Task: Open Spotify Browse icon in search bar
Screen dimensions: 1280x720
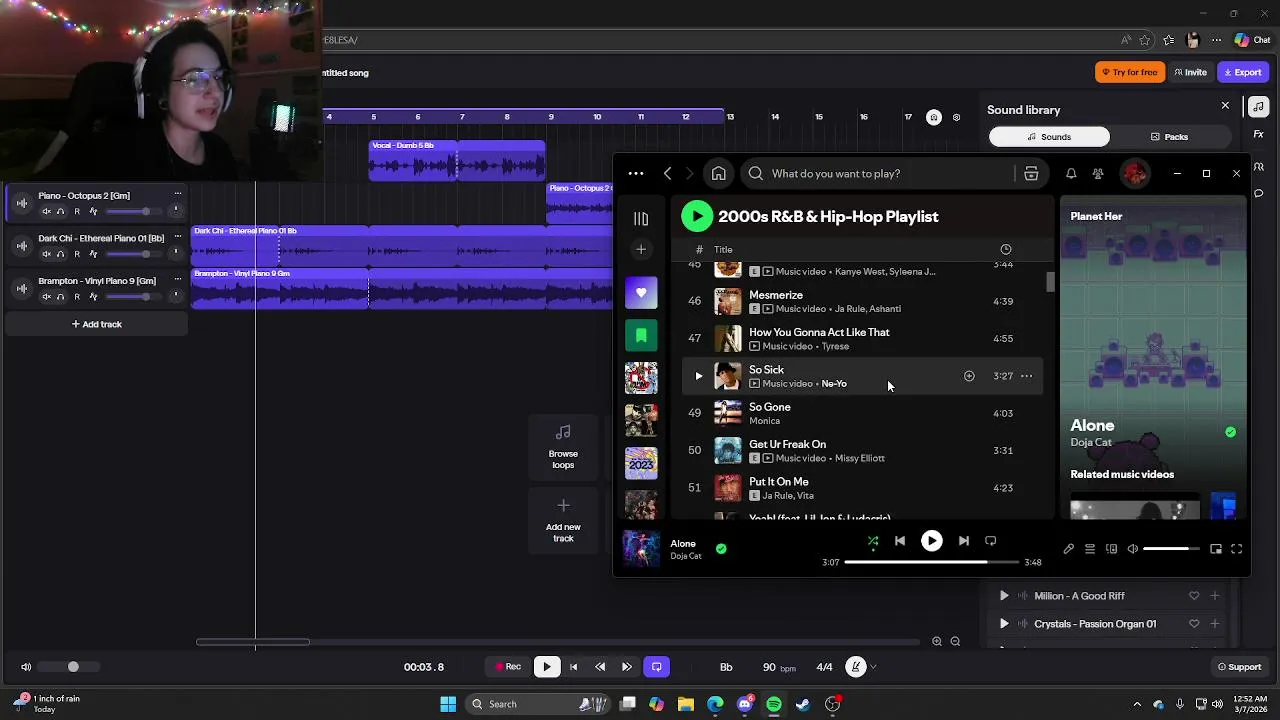Action: click(1031, 174)
